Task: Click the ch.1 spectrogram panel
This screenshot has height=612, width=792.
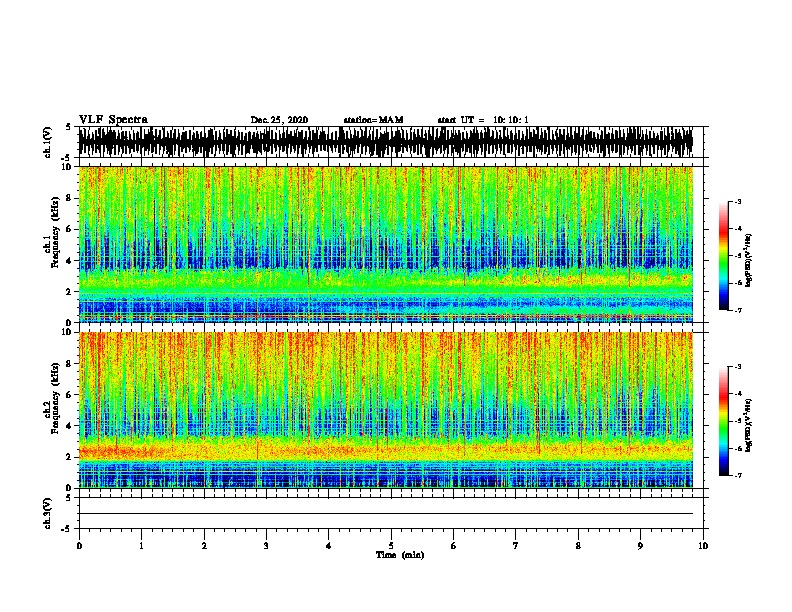Action: (386, 244)
